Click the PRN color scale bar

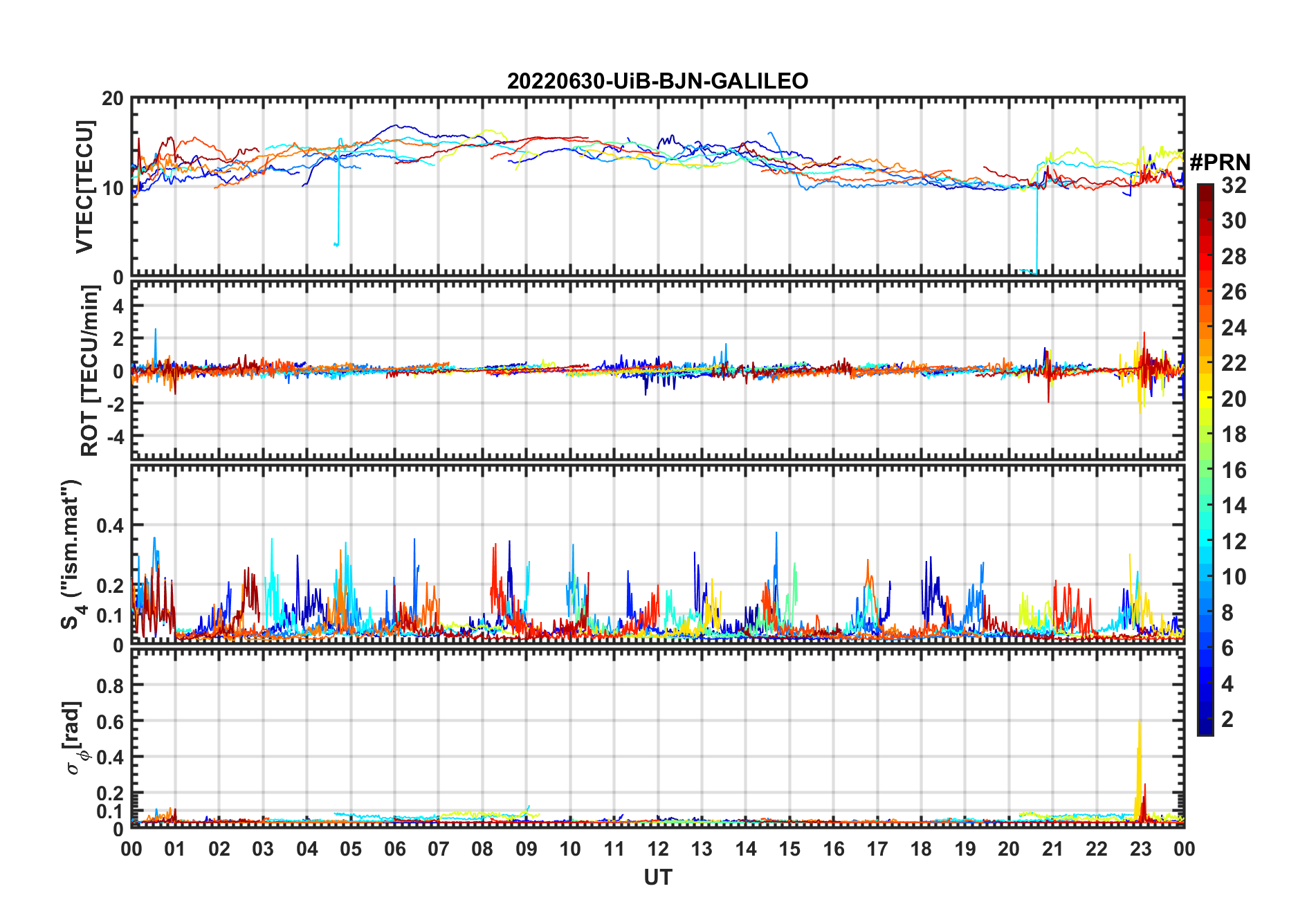1205,459
